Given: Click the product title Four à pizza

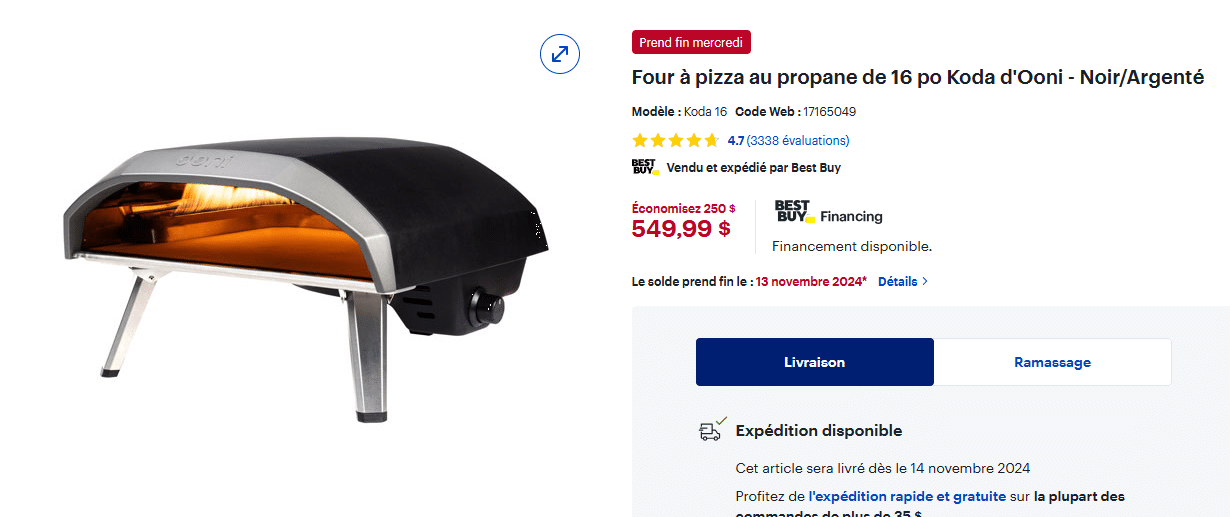Looking at the screenshot, I should [917, 78].
